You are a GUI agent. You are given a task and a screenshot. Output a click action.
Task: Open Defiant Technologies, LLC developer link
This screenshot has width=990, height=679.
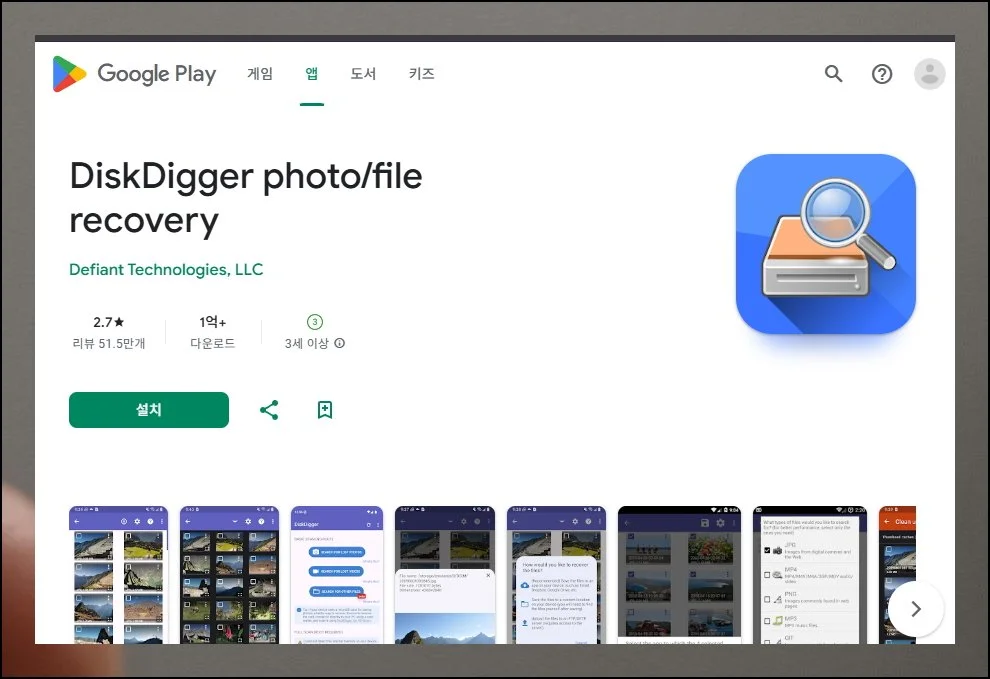(166, 270)
